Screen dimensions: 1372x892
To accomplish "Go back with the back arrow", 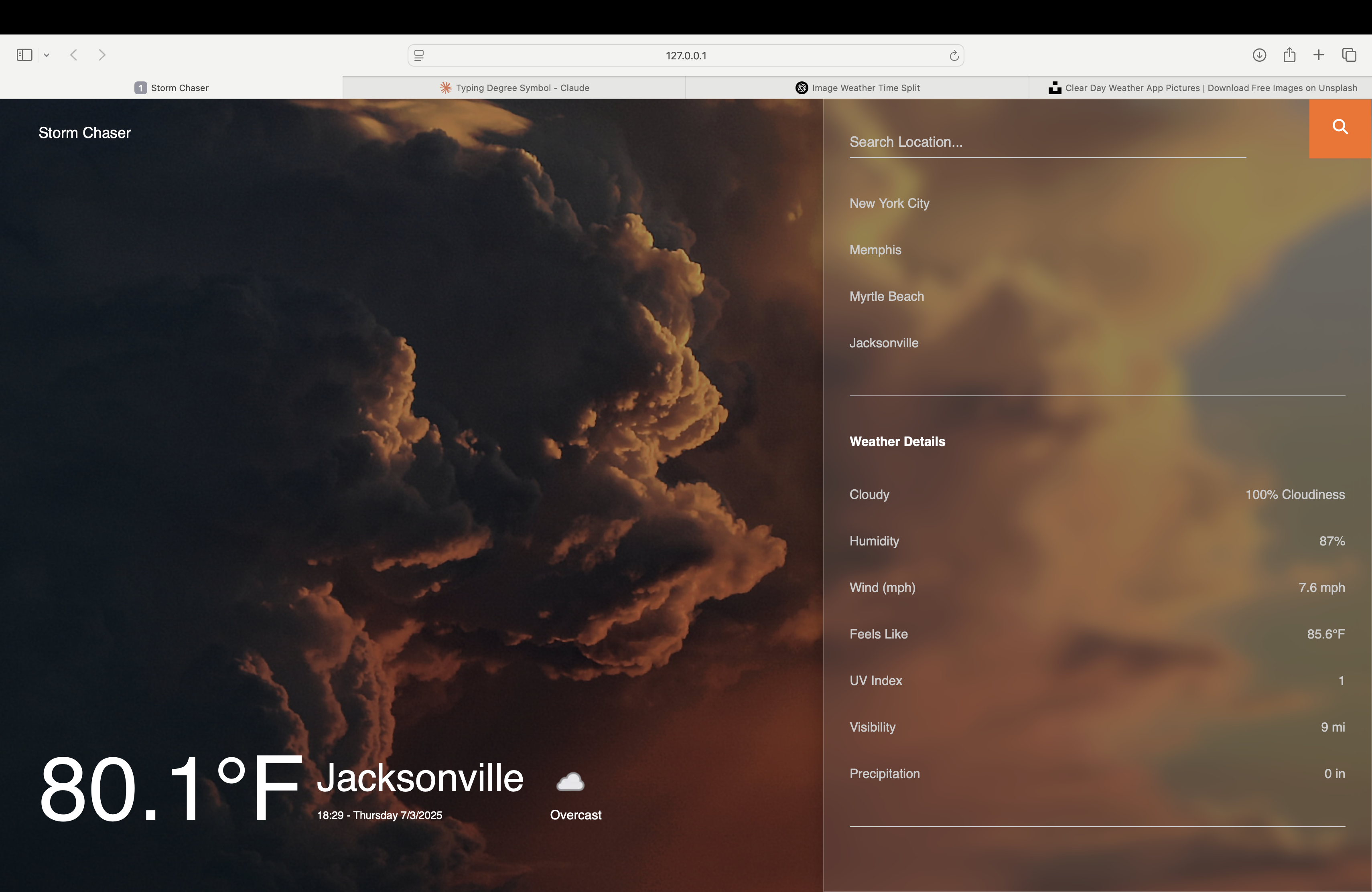I will coord(74,55).
